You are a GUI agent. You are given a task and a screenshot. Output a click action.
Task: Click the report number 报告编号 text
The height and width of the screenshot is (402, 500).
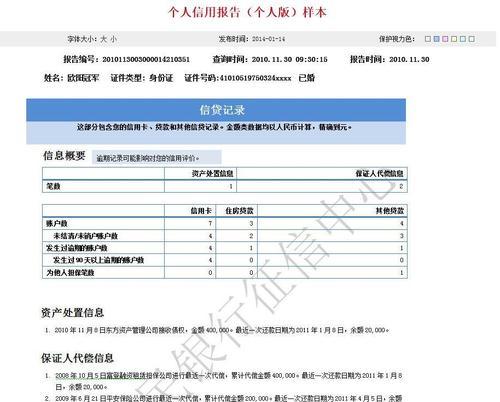point(127,59)
